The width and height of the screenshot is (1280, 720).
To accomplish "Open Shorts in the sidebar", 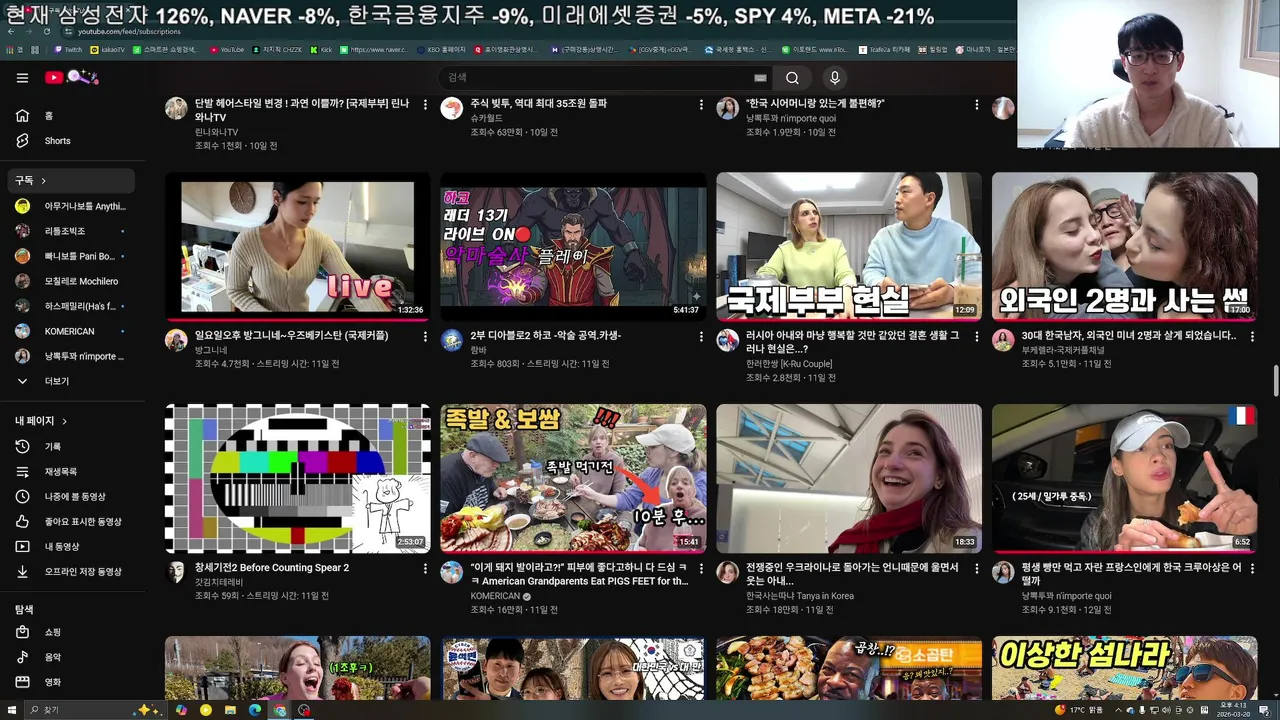I will tap(72, 141).
